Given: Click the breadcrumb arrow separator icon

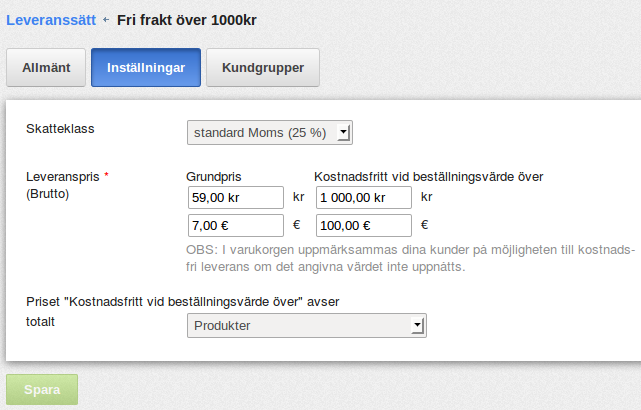Looking at the screenshot, I should [106, 20].
